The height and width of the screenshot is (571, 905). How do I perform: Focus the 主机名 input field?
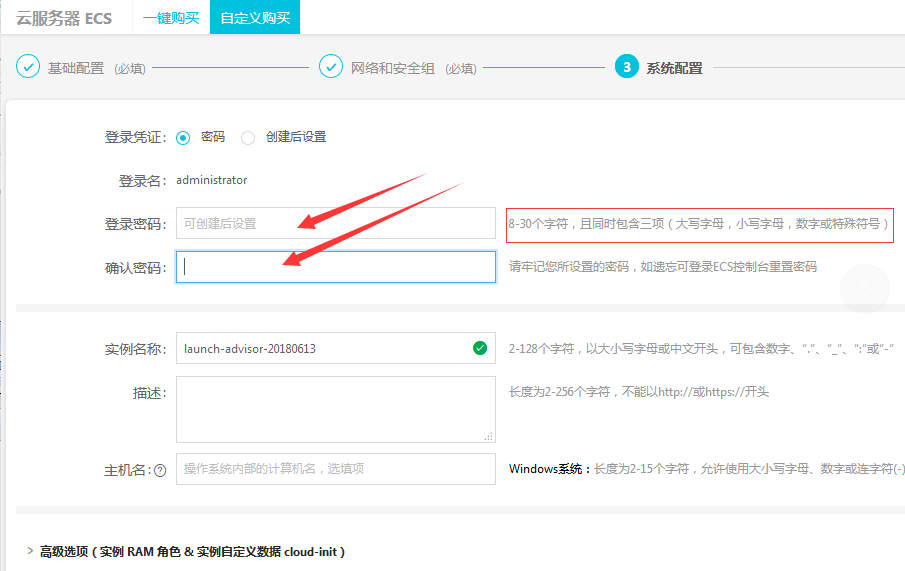[335, 469]
